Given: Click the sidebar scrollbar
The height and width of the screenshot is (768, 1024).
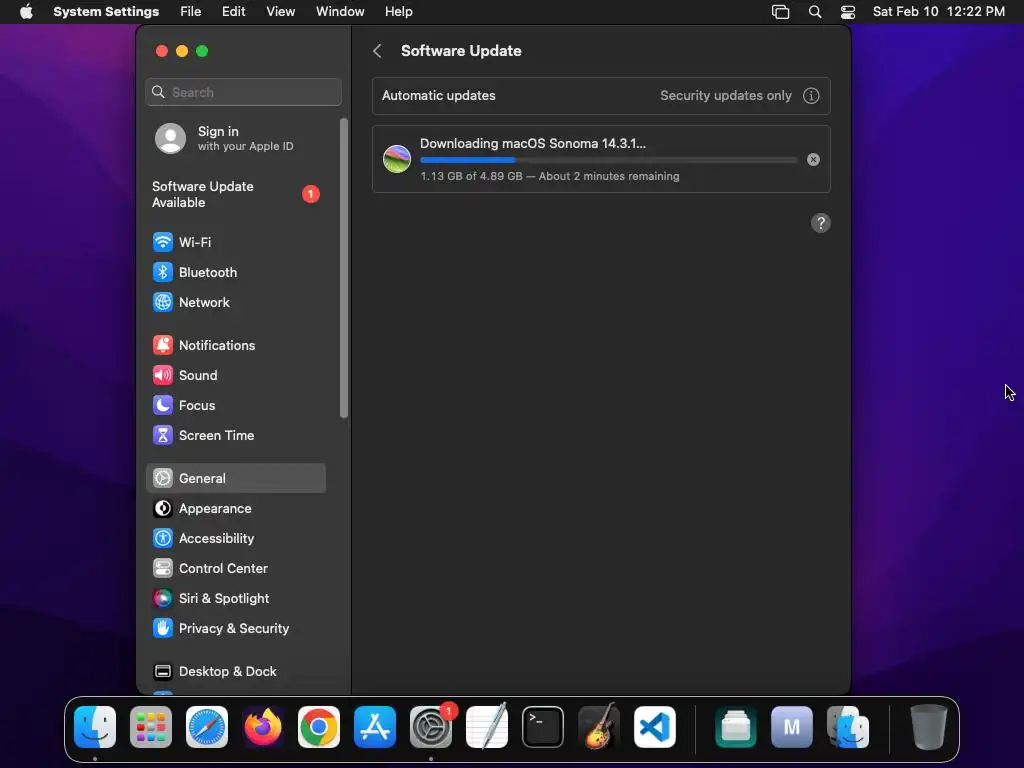Looking at the screenshot, I should pos(344,268).
